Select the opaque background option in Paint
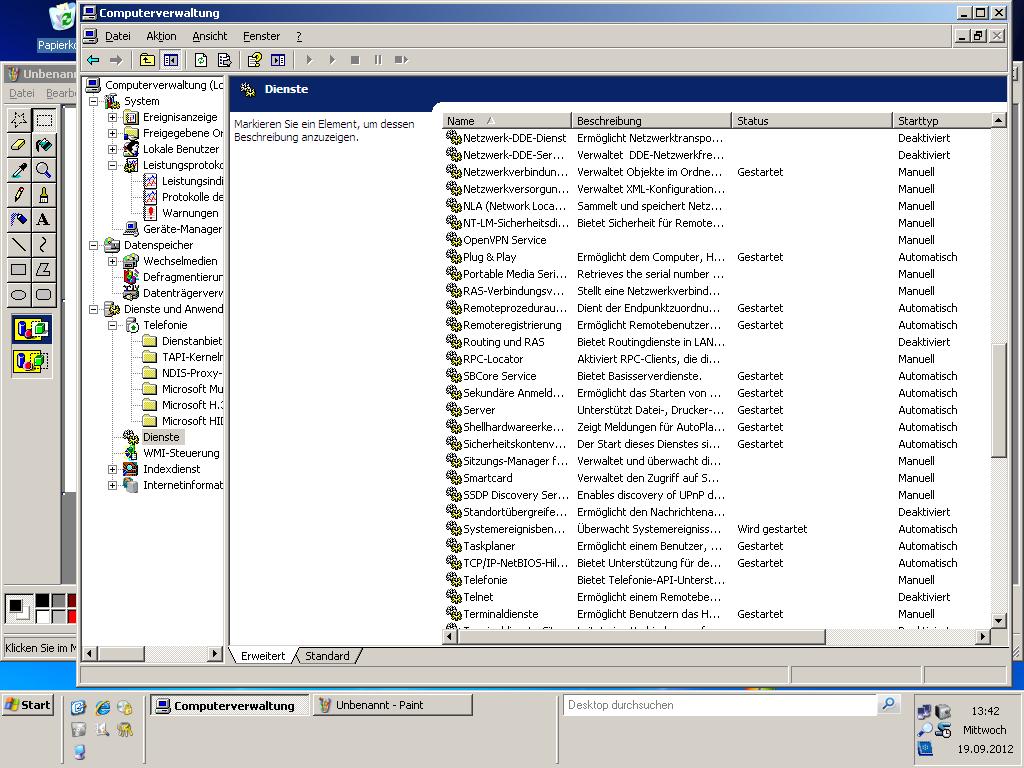Viewport: 1024px width, 768px height. tap(32, 329)
